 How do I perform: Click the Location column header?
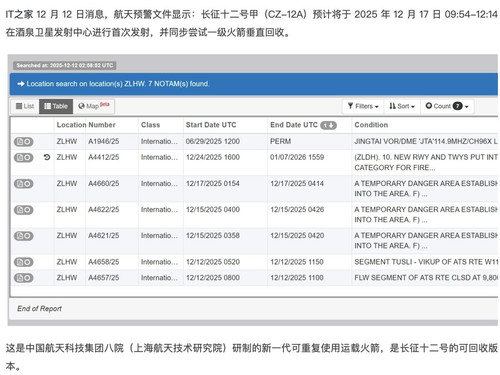[71, 125]
